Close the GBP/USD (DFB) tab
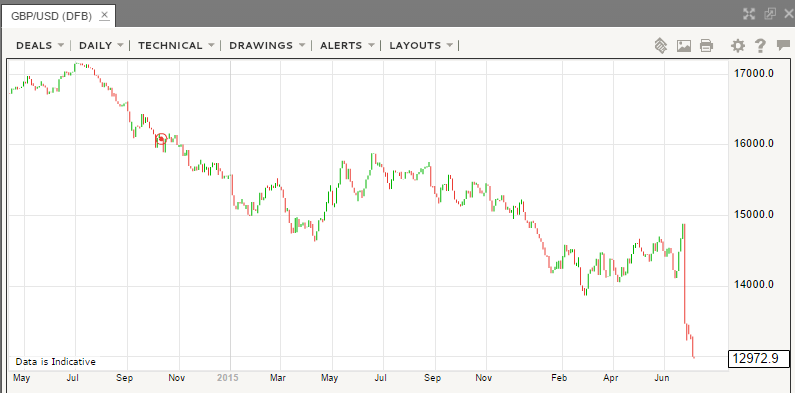 coord(104,15)
